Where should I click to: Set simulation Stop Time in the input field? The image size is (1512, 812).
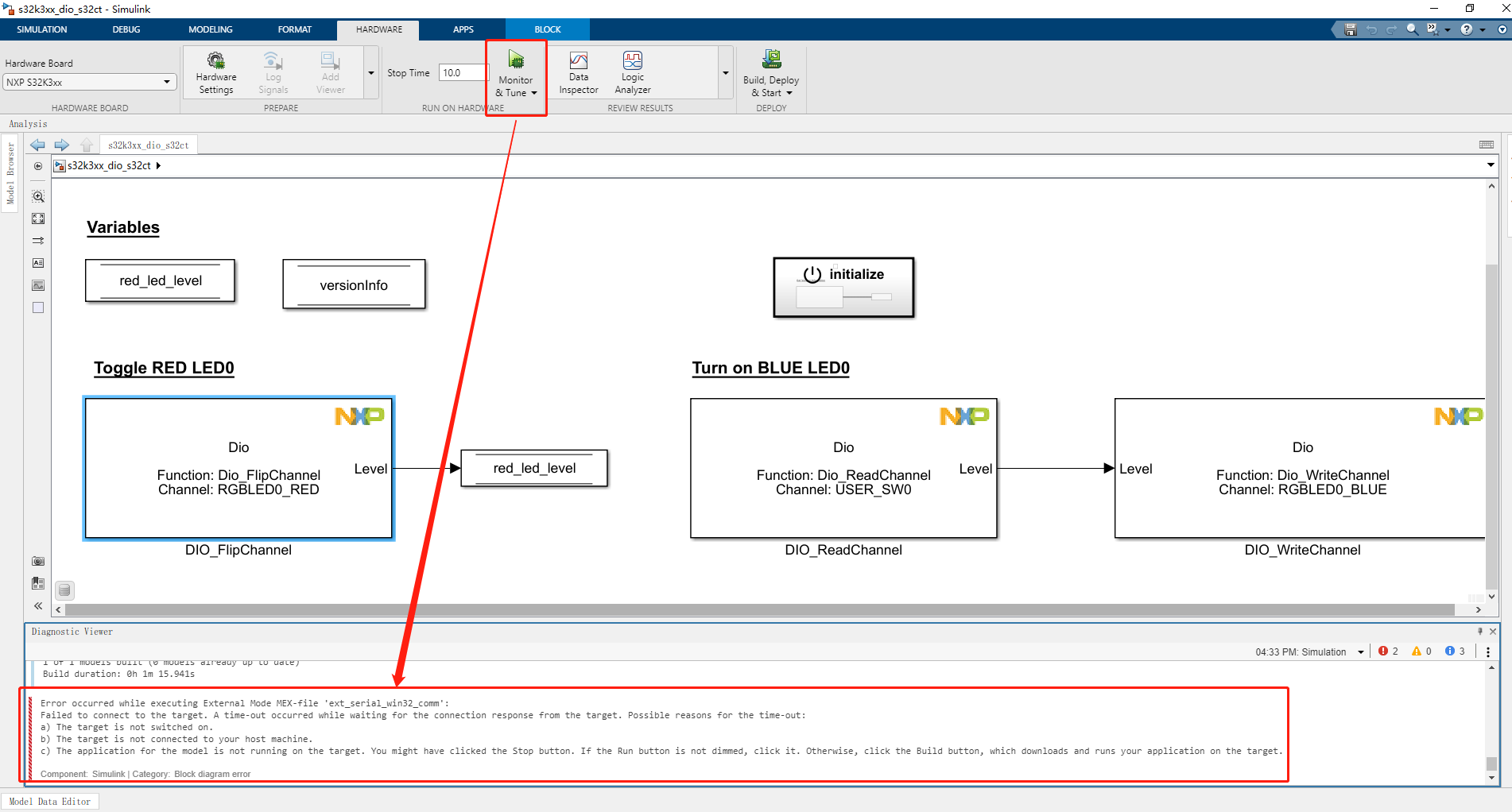(x=461, y=72)
